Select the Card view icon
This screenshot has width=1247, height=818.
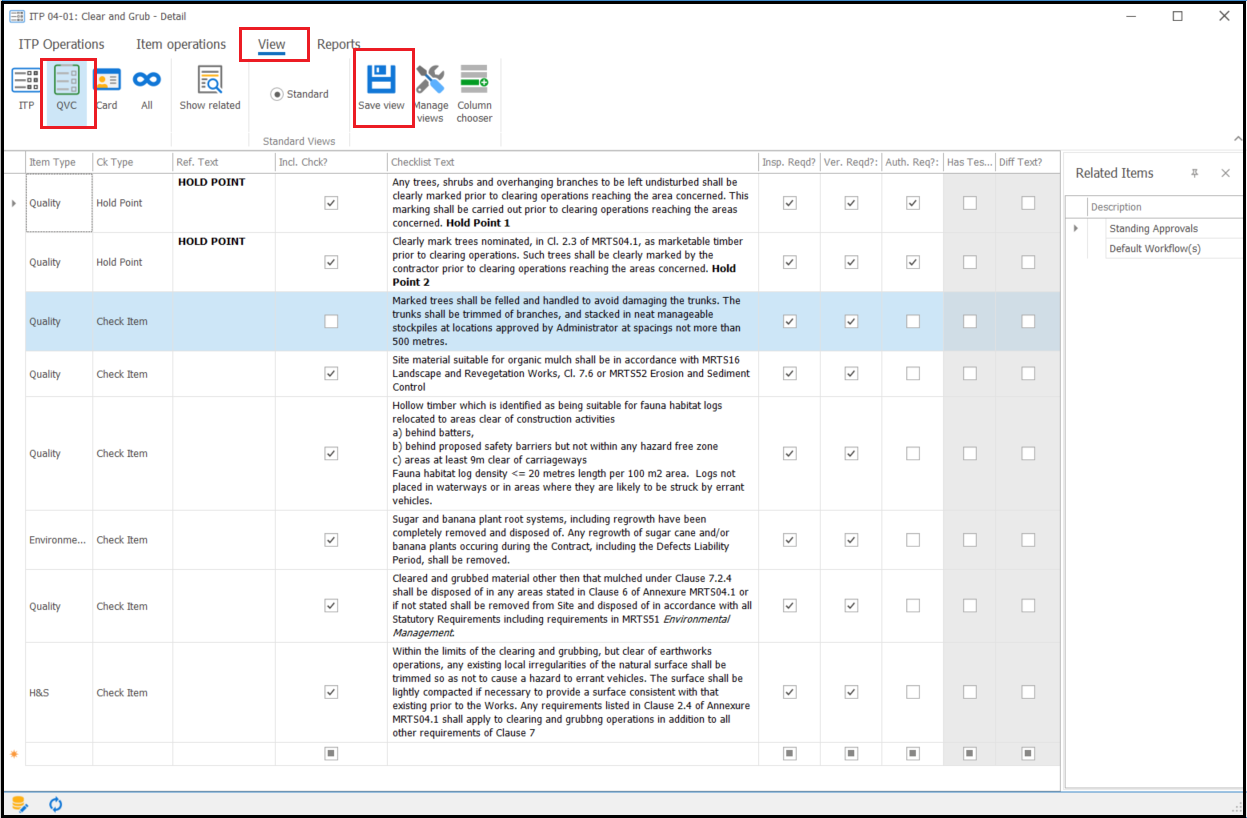(x=107, y=80)
